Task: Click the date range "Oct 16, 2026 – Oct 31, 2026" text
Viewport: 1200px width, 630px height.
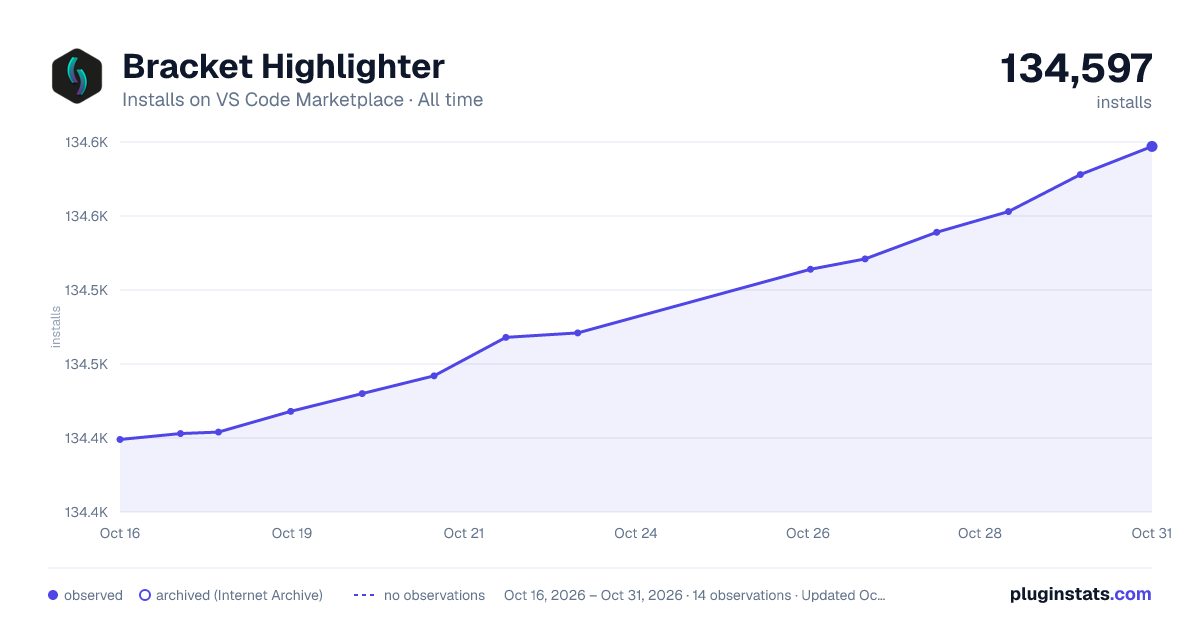Action: pyautogui.click(x=594, y=595)
